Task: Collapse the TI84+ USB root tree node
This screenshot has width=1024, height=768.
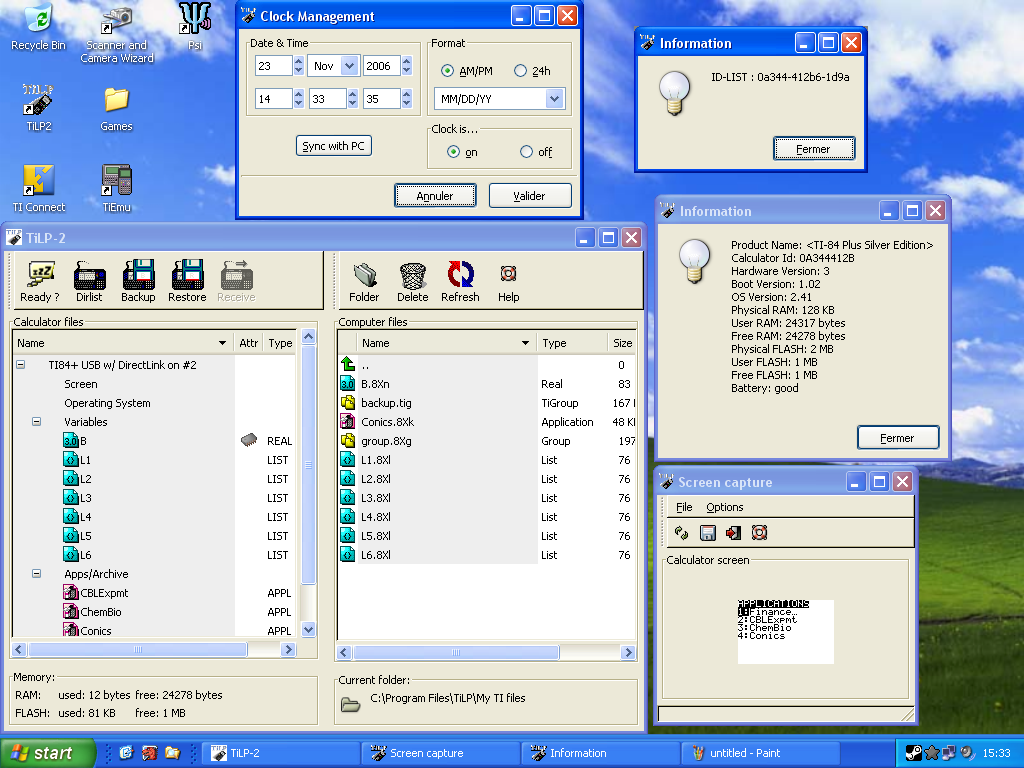Action: click(21, 364)
